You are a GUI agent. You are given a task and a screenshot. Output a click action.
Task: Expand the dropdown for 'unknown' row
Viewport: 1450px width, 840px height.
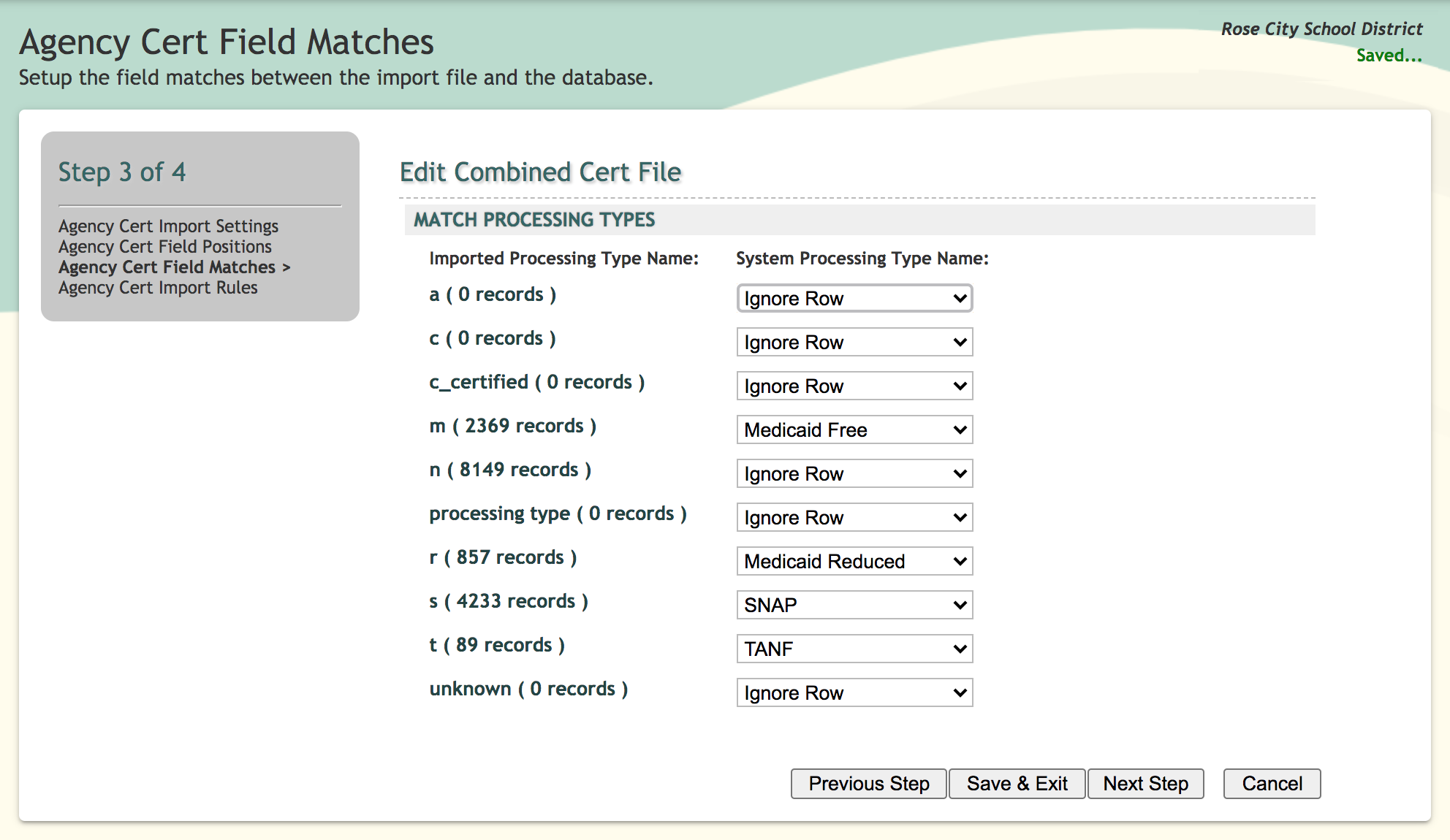pyautogui.click(x=854, y=692)
